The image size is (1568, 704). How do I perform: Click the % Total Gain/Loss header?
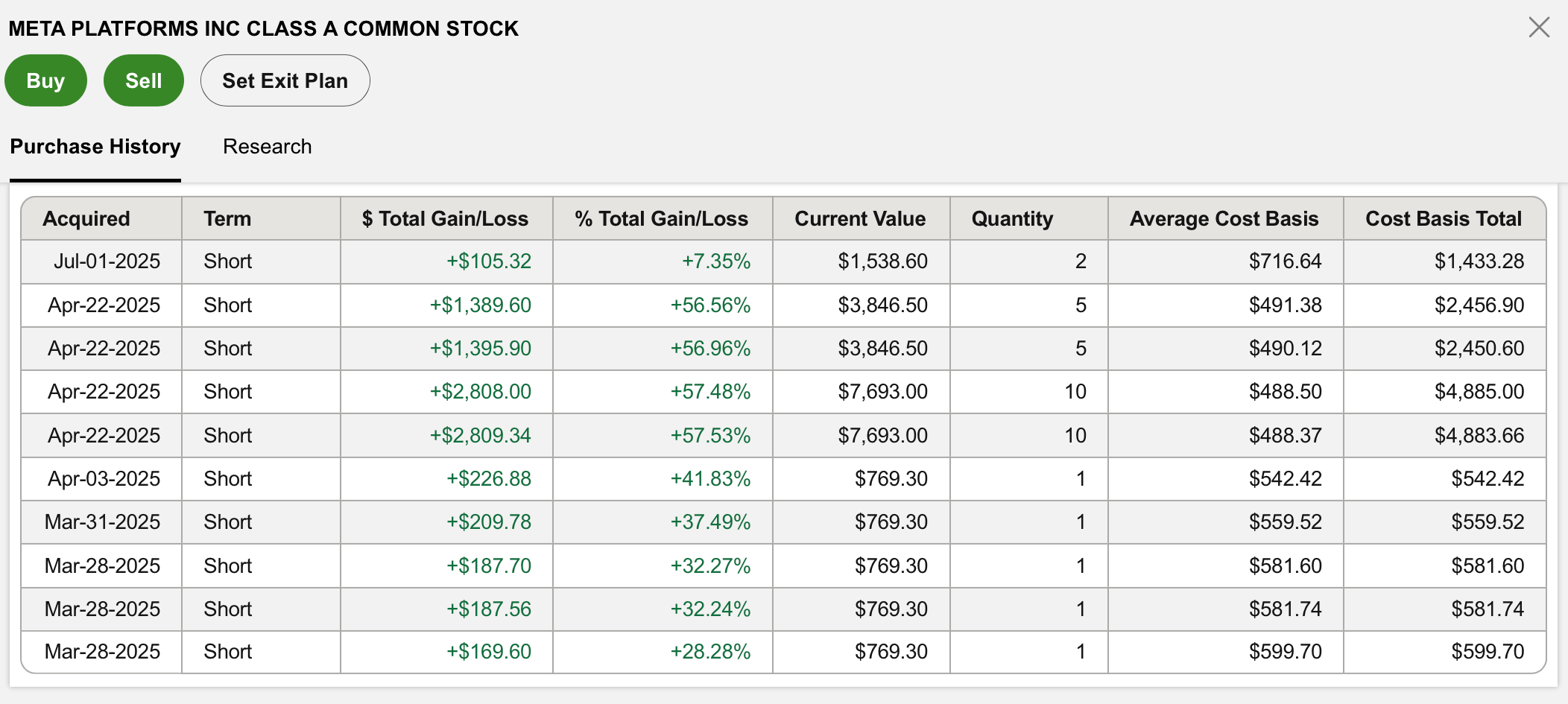pos(661,219)
